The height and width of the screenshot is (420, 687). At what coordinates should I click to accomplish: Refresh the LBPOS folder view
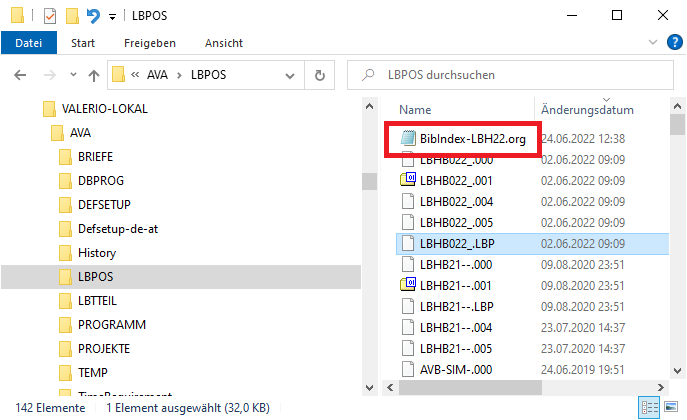pos(319,75)
